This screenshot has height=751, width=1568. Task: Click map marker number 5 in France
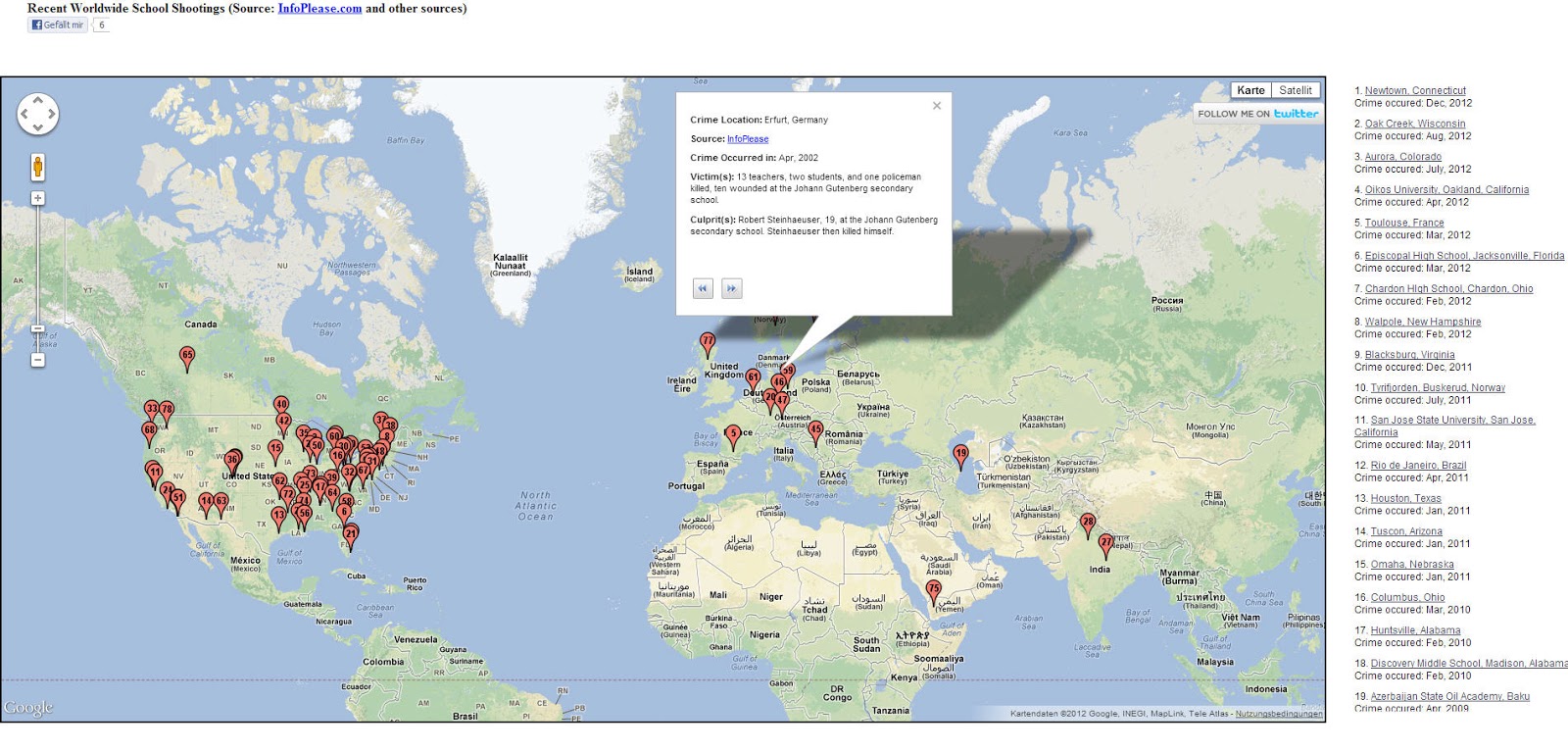click(733, 435)
